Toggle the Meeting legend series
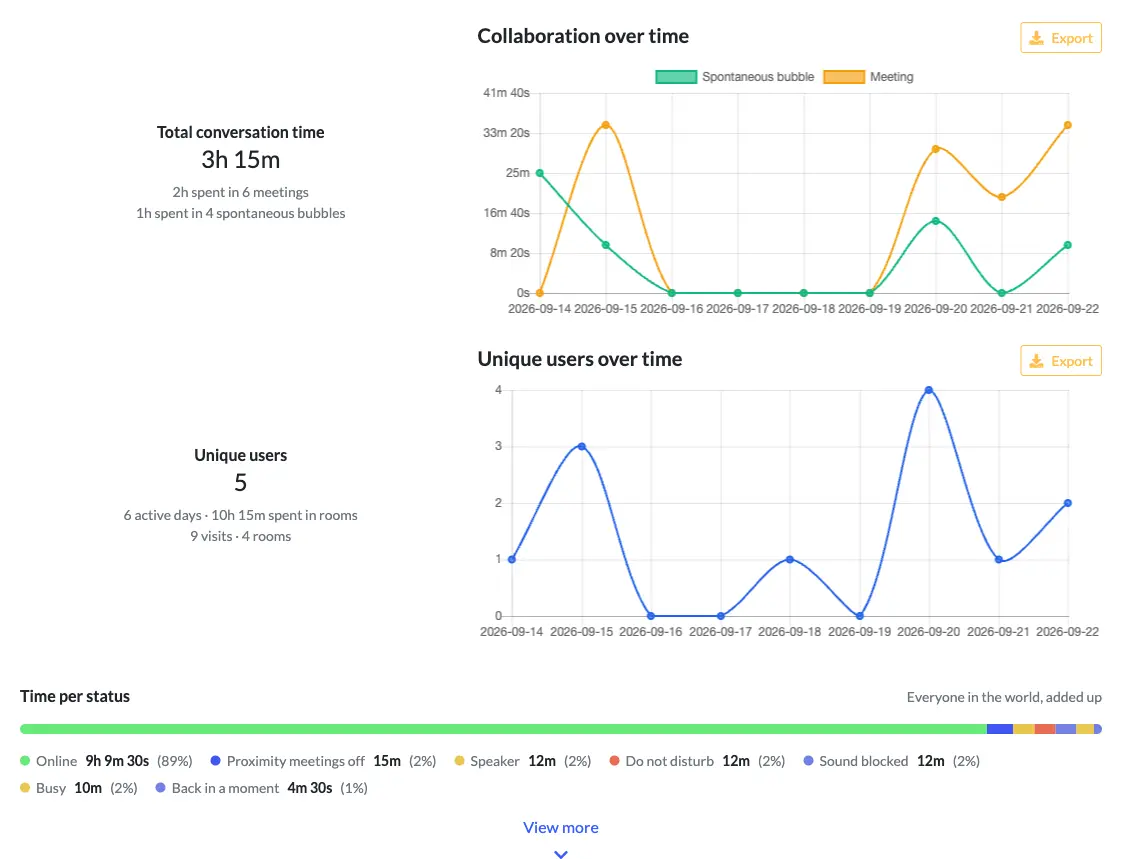1122x859 pixels. [x=869, y=77]
